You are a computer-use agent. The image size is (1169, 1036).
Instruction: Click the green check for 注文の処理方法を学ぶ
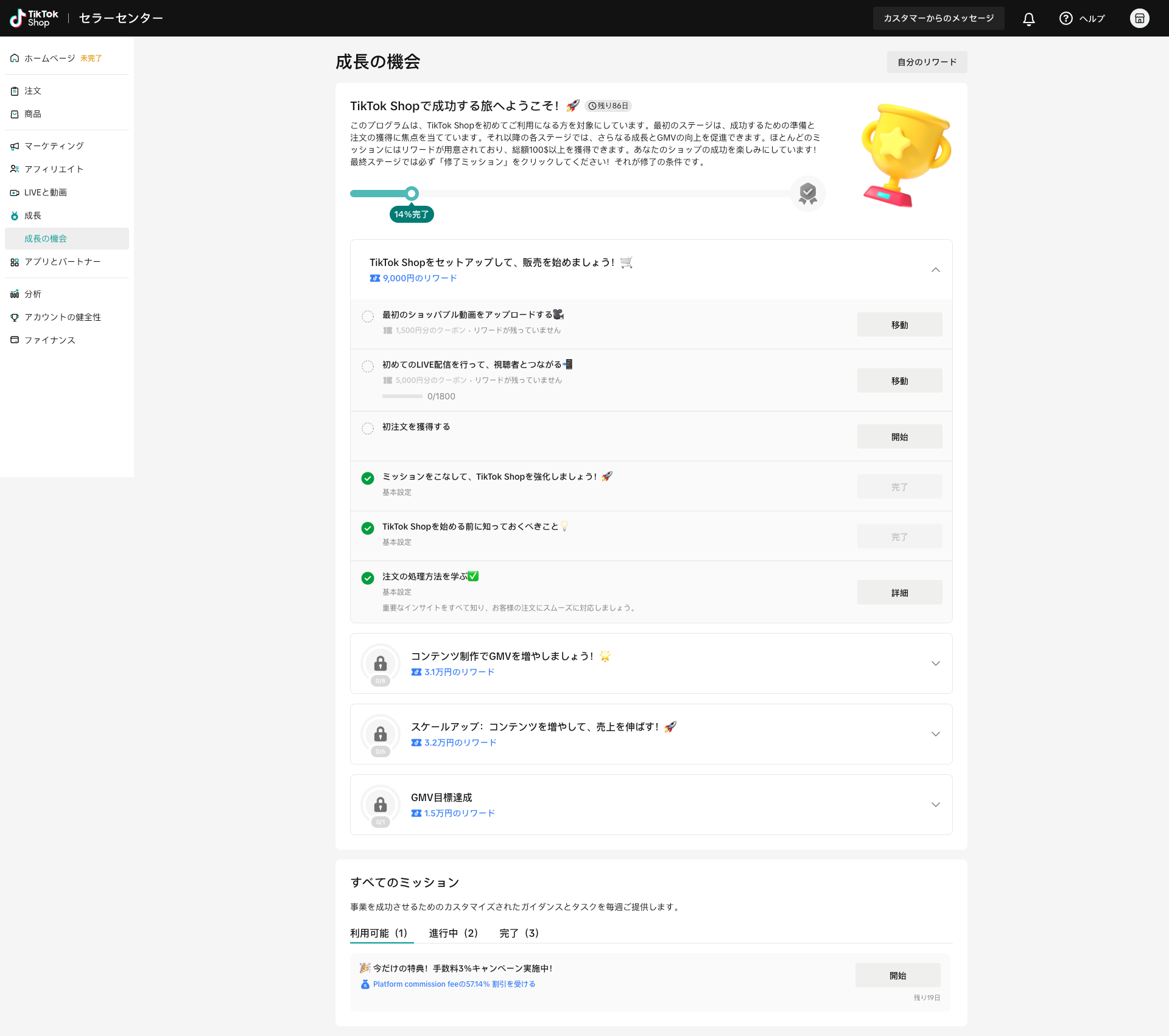pos(368,578)
